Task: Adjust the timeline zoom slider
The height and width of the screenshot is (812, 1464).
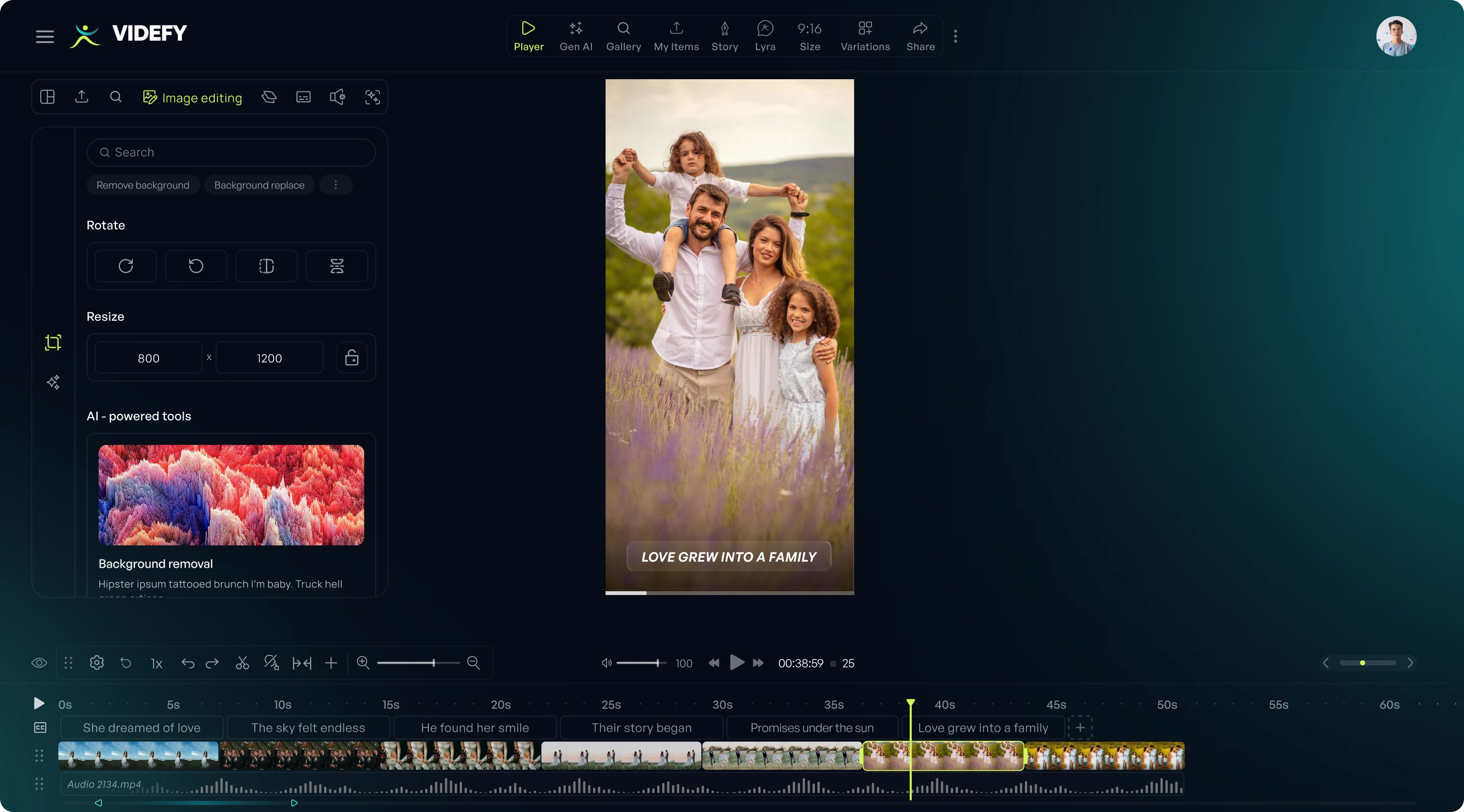Action: [x=418, y=663]
